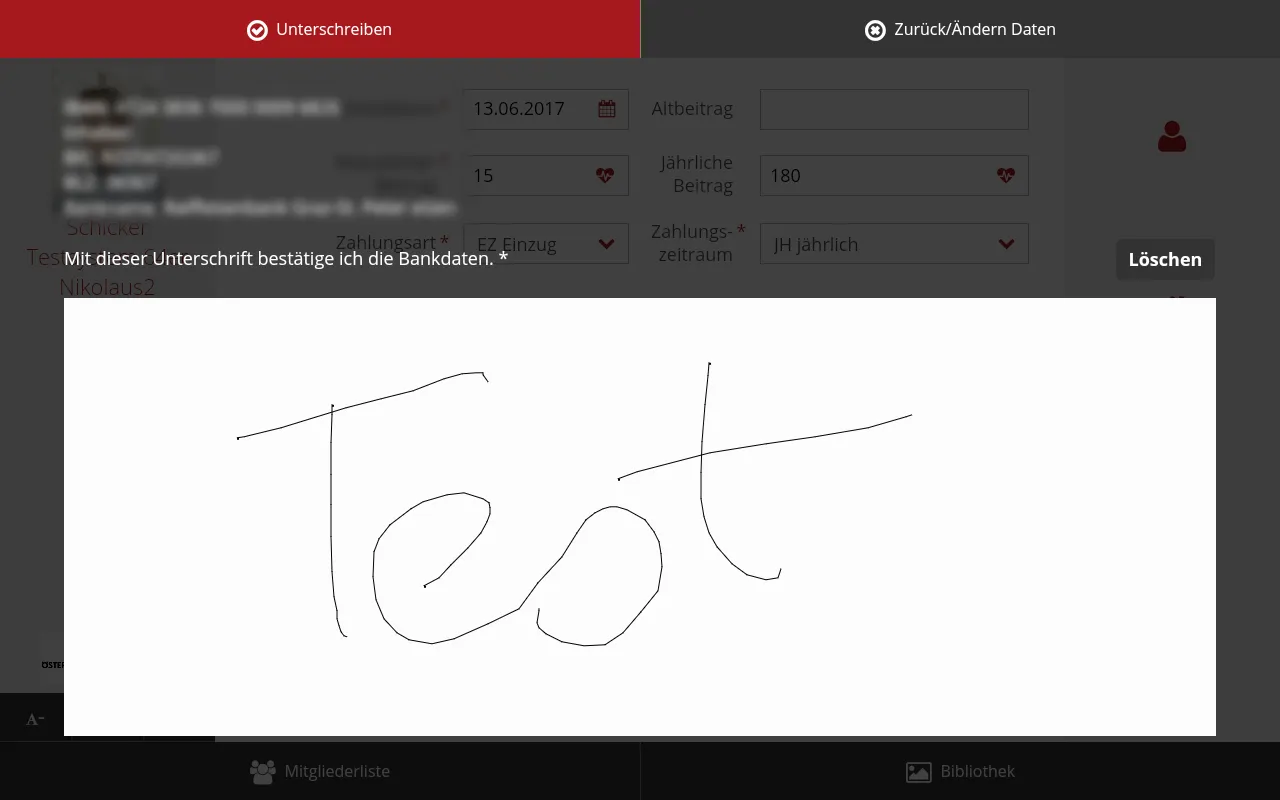Image resolution: width=1280 pixels, height=800 pixels.
Task: Decrease font size with the A- icon
Action: 35,719
